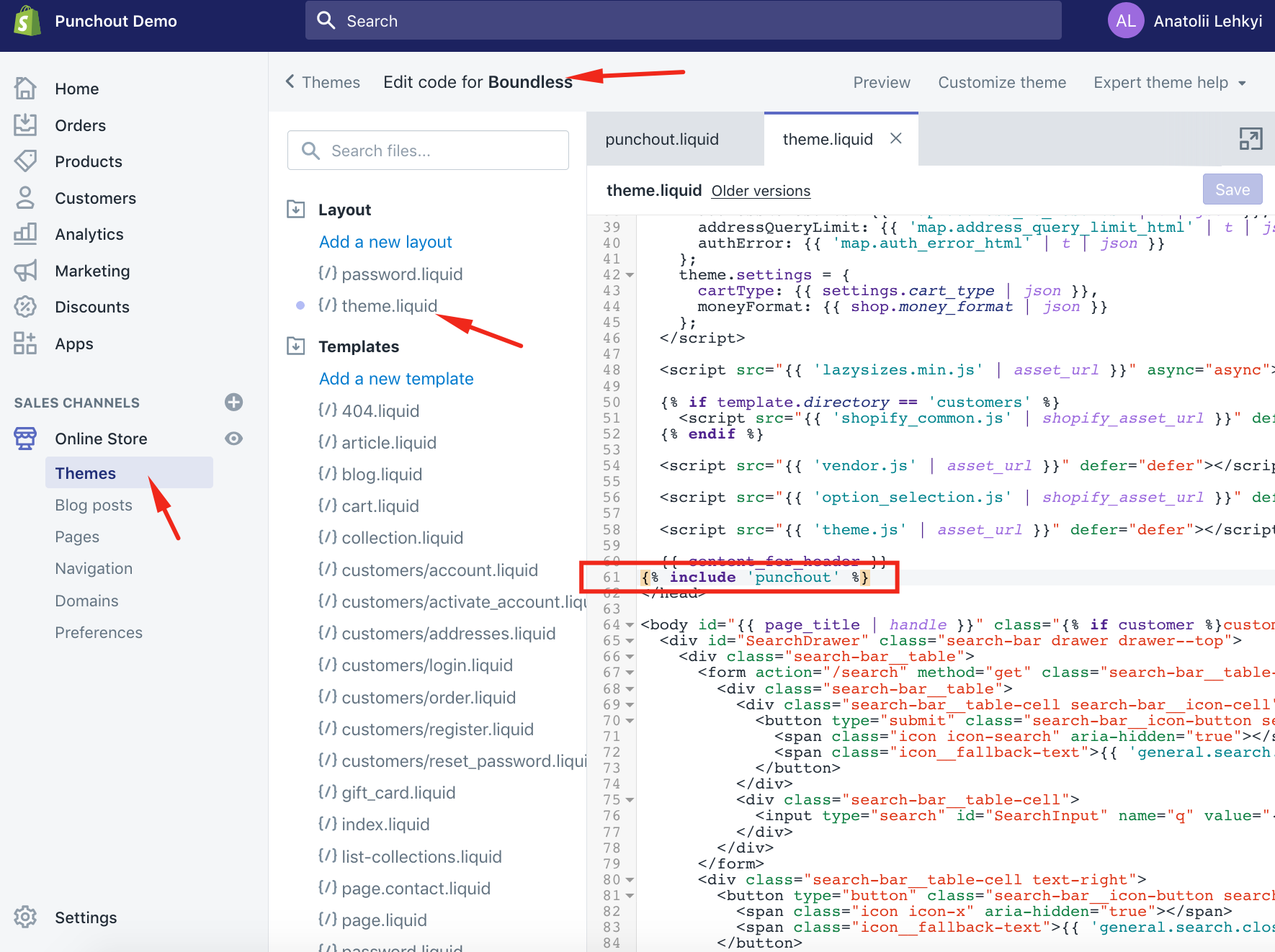This screenshot has height=952, width=1275.
Task: Open 404.liquid template
Action: click(x=368, y=411)
